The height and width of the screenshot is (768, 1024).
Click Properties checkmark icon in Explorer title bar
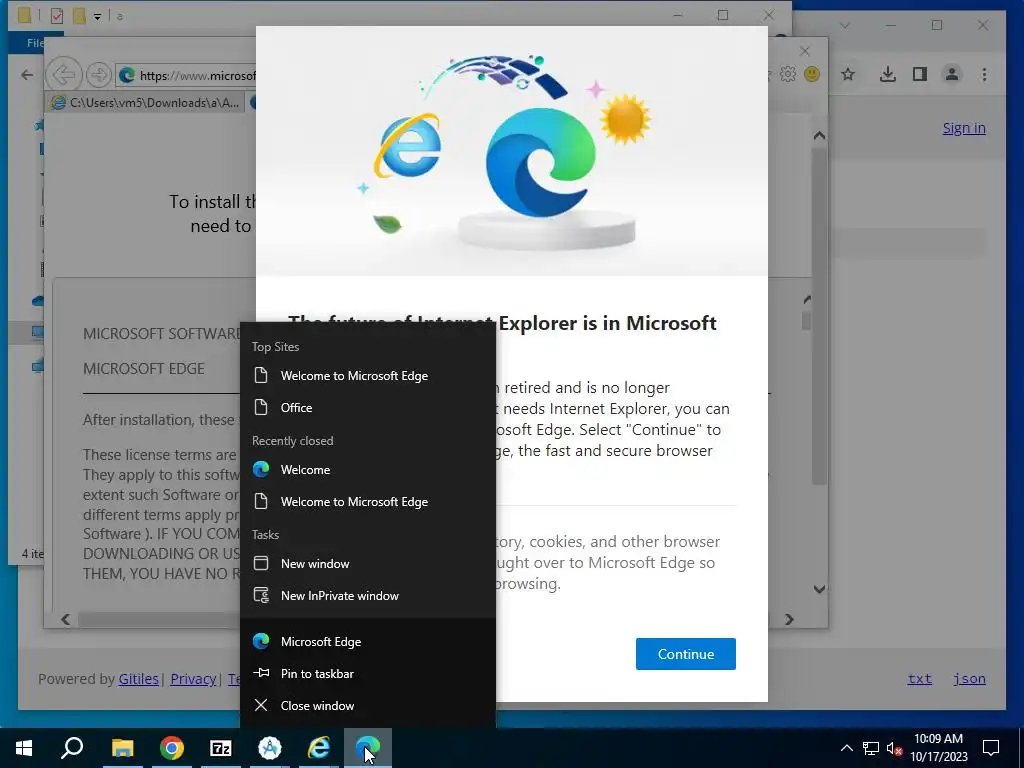(x=57, y=16)
